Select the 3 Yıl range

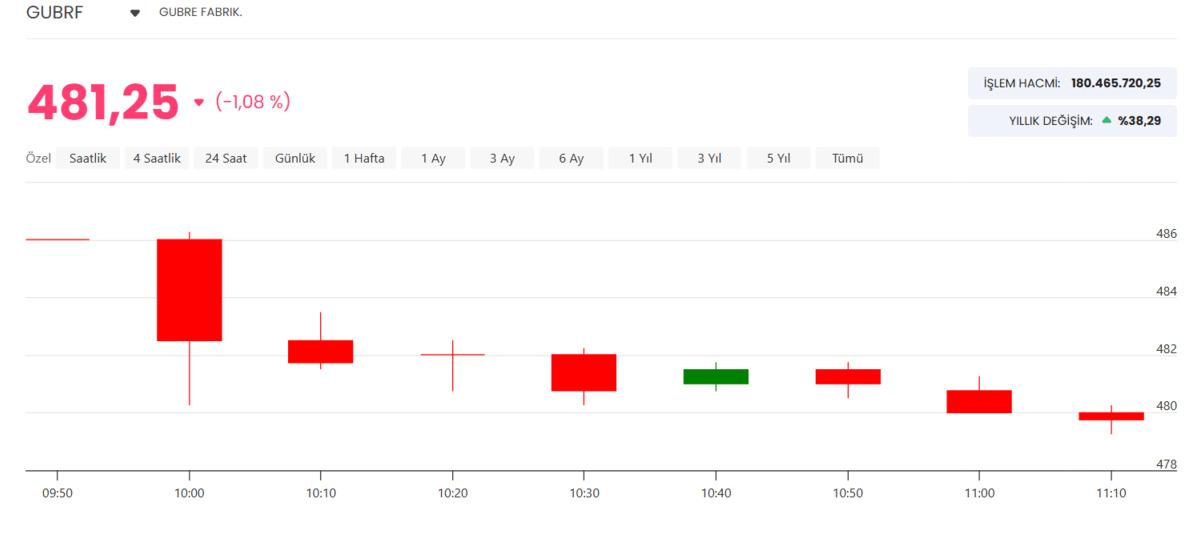click(709, 158)
